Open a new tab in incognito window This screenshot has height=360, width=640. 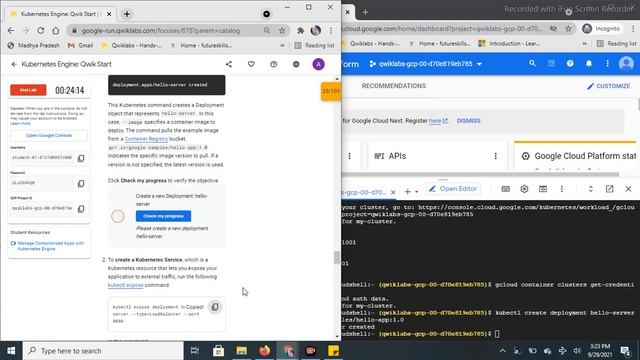(365, 12)
